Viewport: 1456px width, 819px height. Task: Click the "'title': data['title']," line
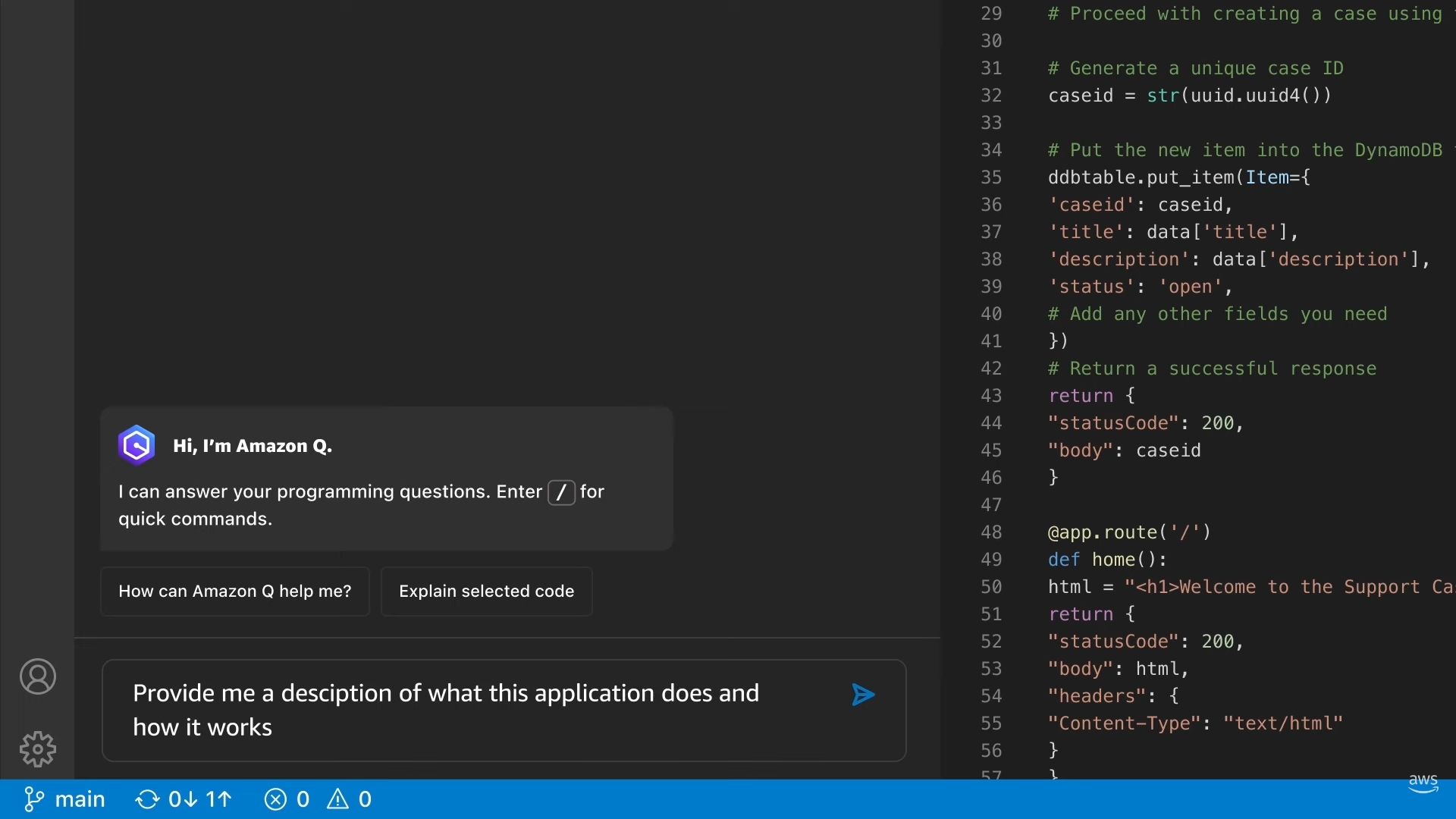(1173, 232)
